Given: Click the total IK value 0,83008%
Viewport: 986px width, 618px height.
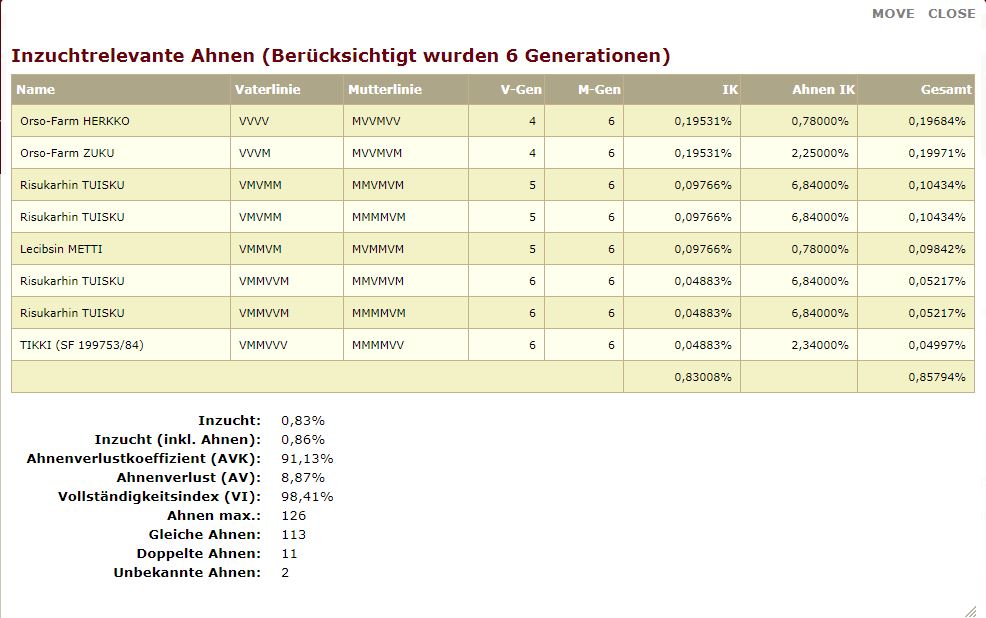Looking at the screenshot, I should pos(703,377).
